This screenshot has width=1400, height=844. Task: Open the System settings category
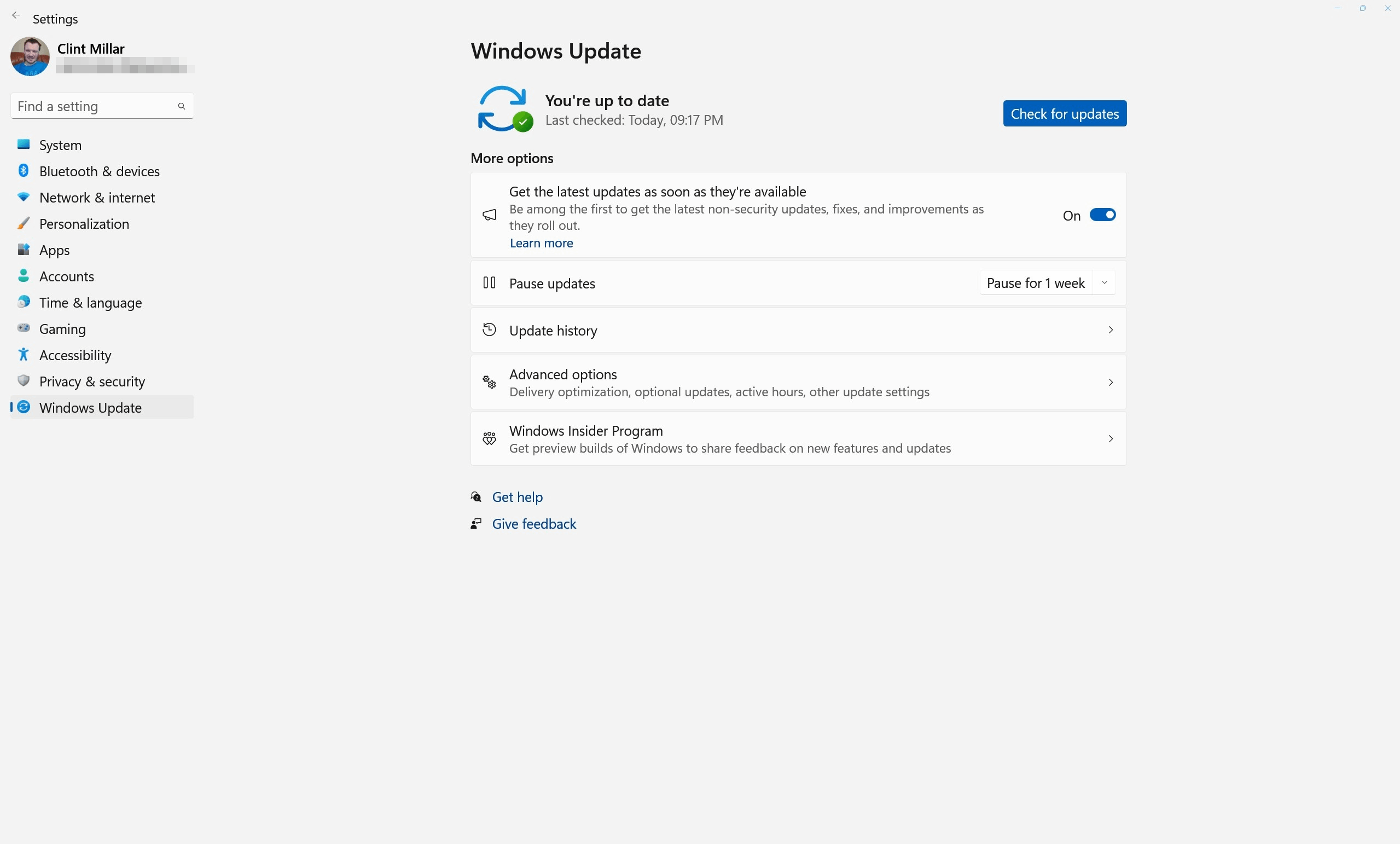tap(102, 144)
